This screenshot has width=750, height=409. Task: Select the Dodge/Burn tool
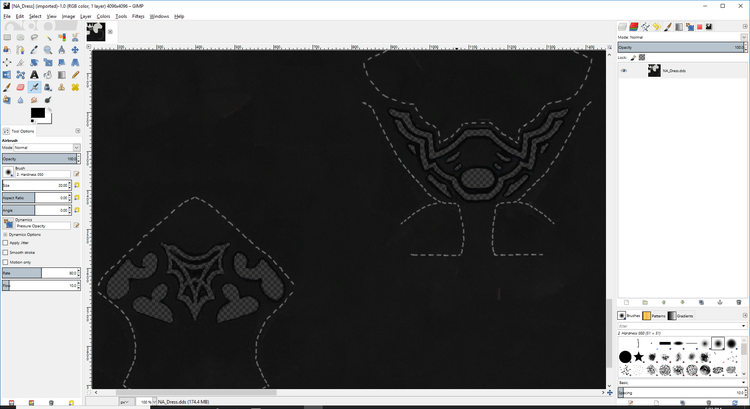point(48,99)
